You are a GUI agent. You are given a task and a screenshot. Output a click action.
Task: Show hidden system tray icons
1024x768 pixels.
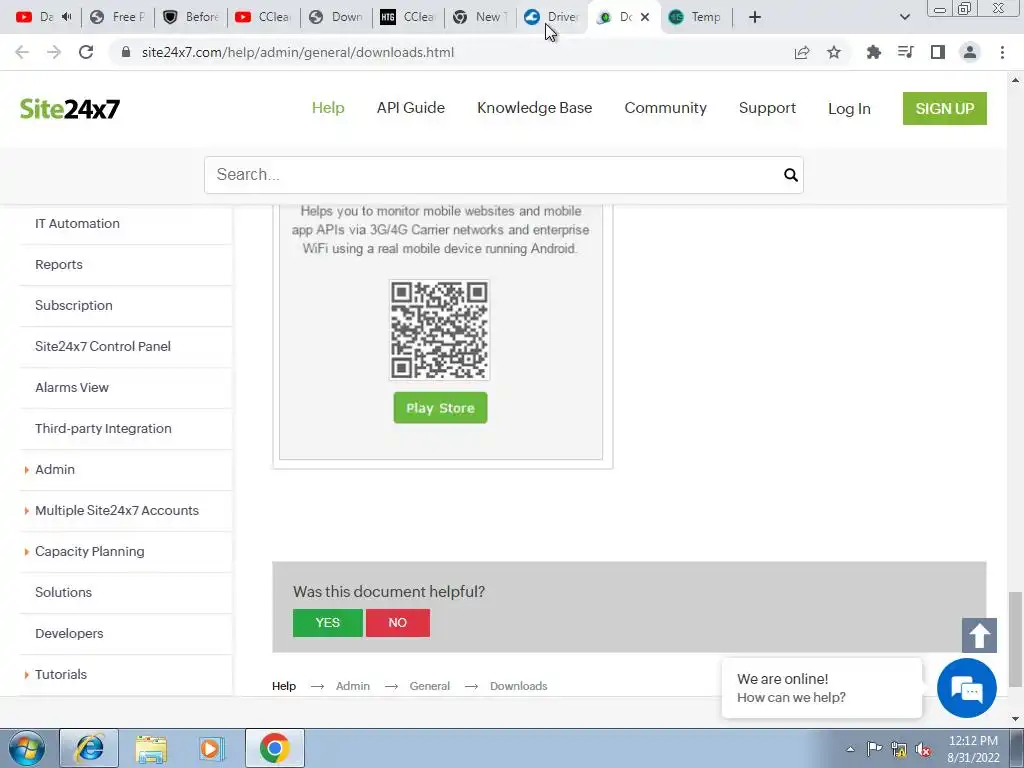[850, 749]
